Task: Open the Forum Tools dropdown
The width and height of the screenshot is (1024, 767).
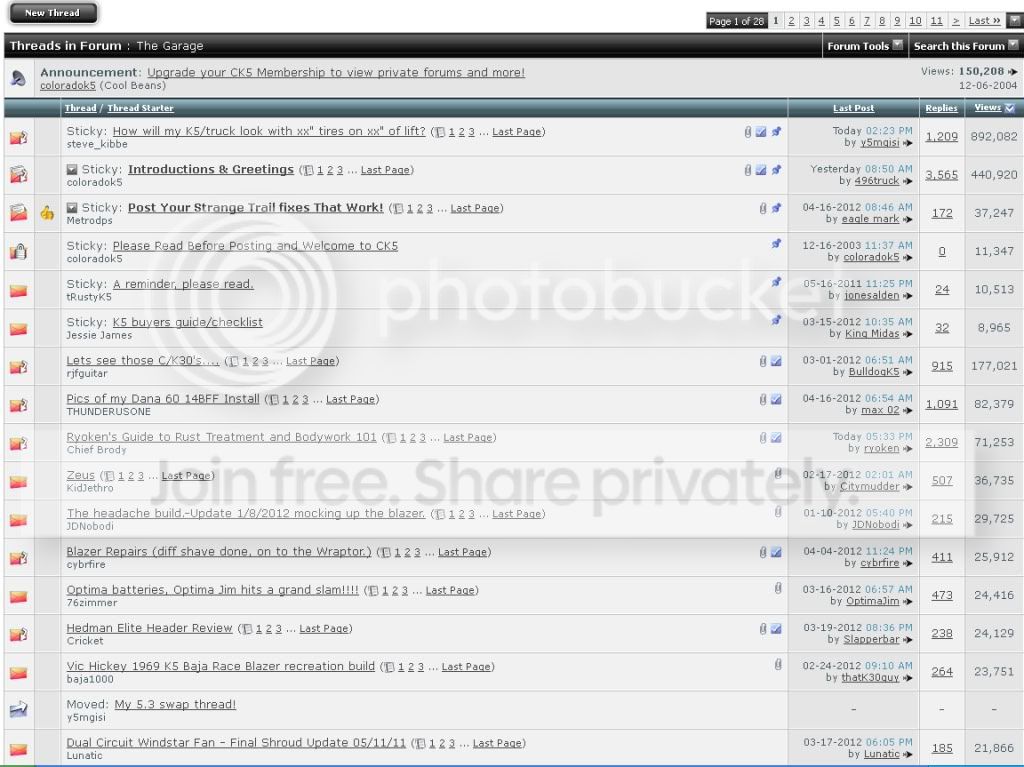Action: click(865, 46)
